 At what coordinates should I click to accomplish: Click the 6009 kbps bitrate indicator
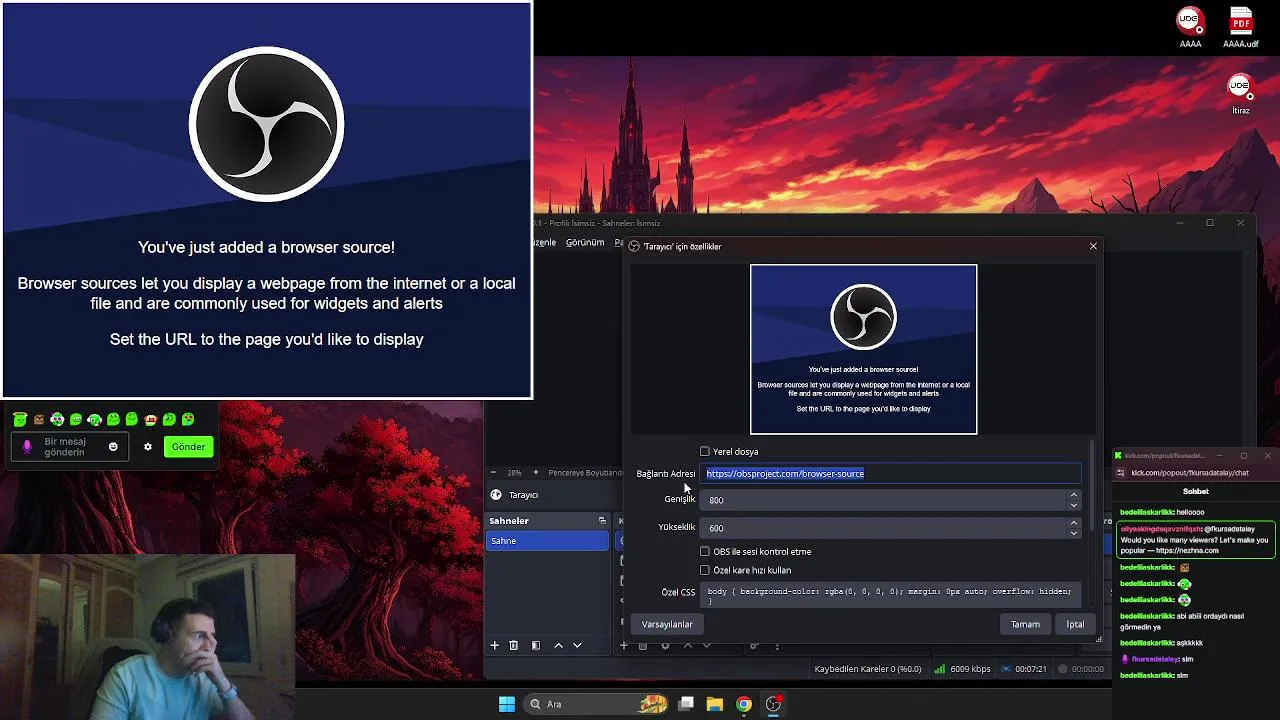point(962,669)
